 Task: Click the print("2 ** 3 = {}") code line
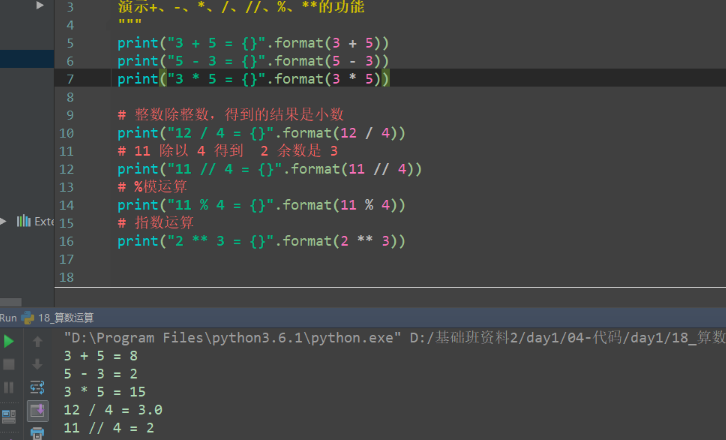click(261, 241)
